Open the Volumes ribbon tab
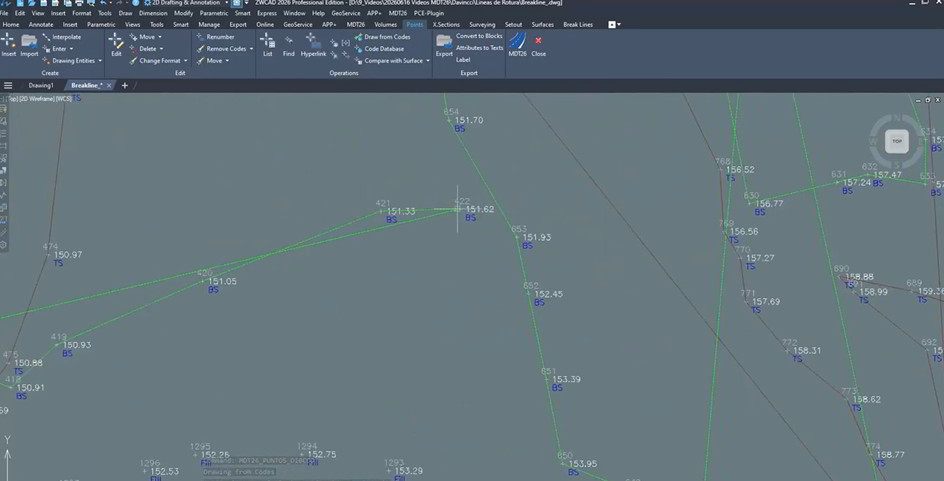The width and height of the screenshot is (944, 481). [x=385, y=25]
